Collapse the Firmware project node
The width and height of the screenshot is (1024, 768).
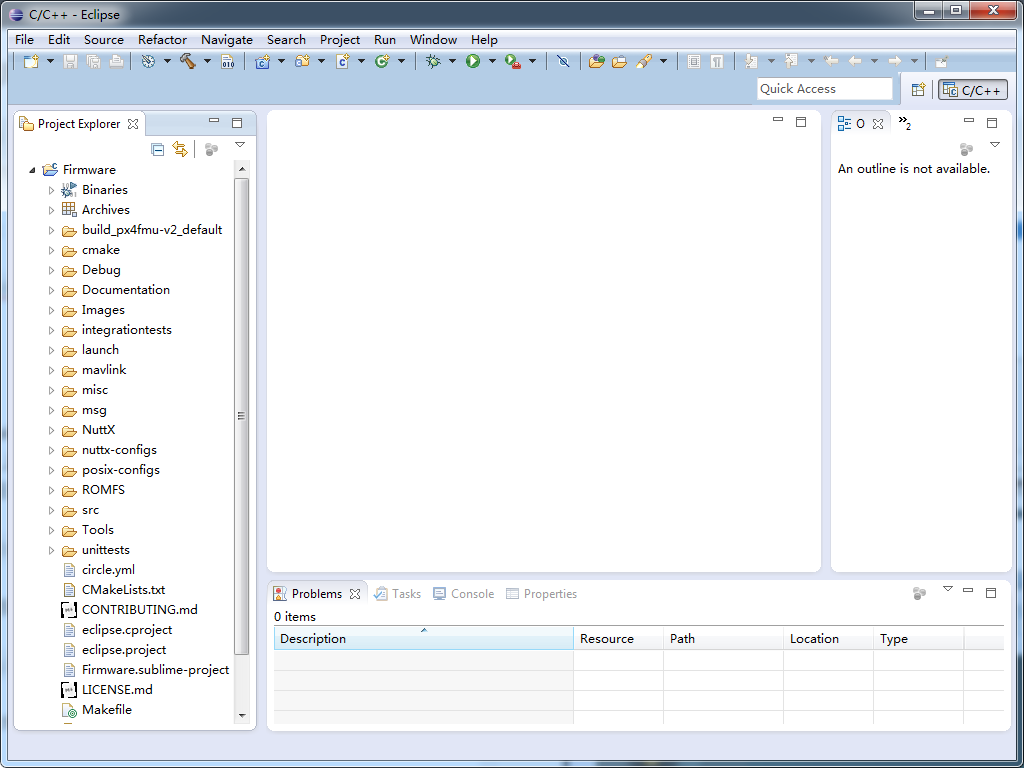pos(32,170)
